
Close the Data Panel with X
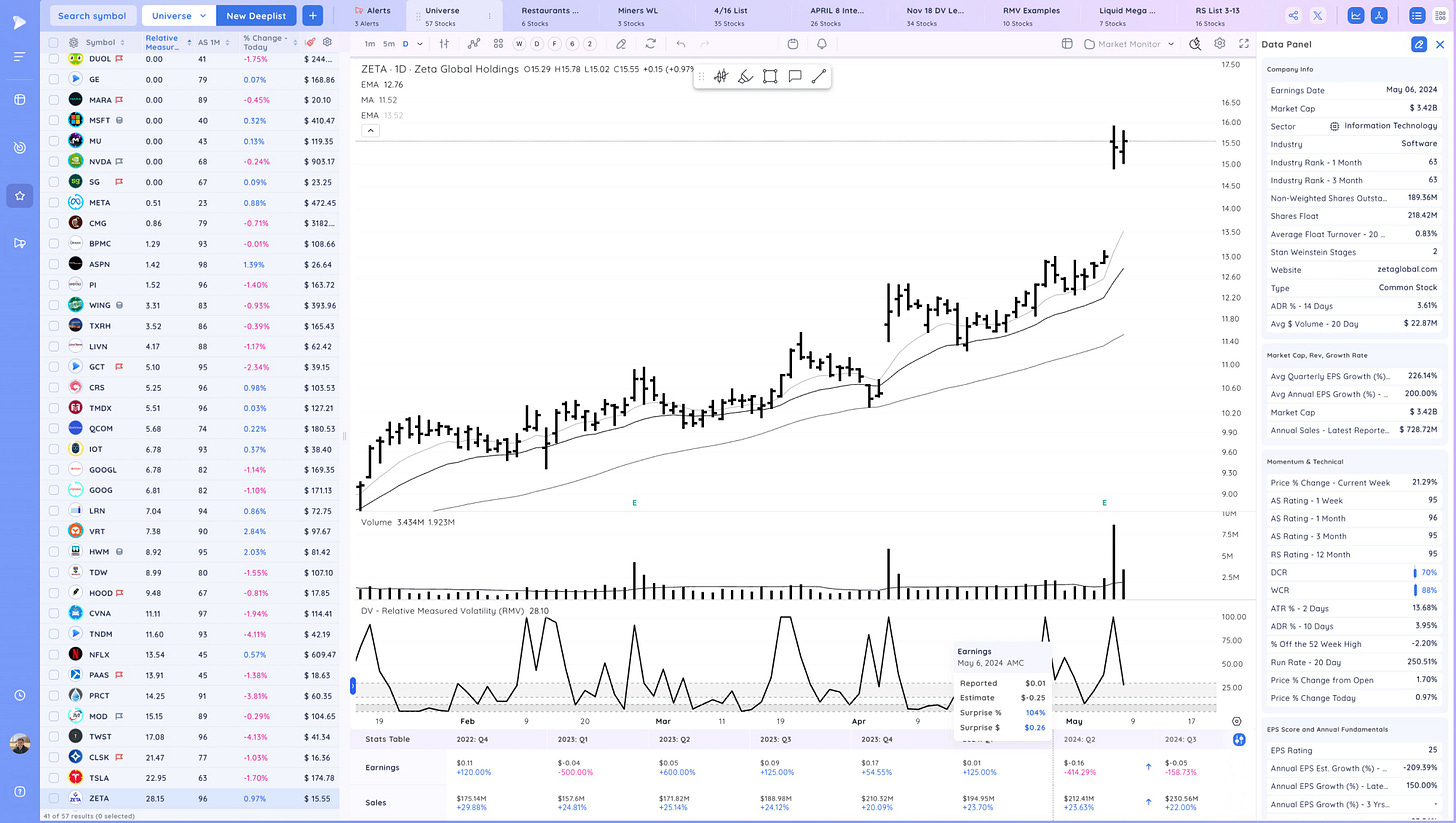pyautogui.click(x=1440, y=45)
